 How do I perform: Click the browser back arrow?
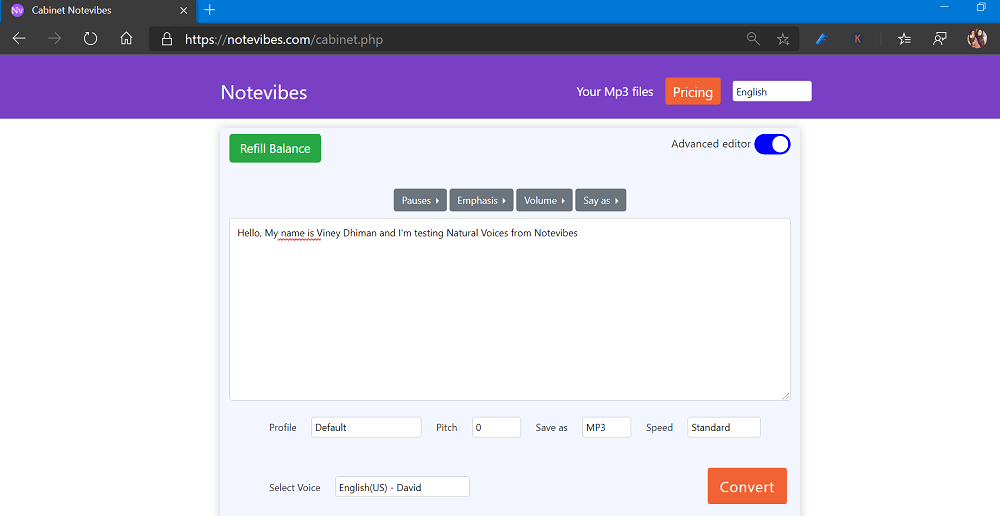19,39
